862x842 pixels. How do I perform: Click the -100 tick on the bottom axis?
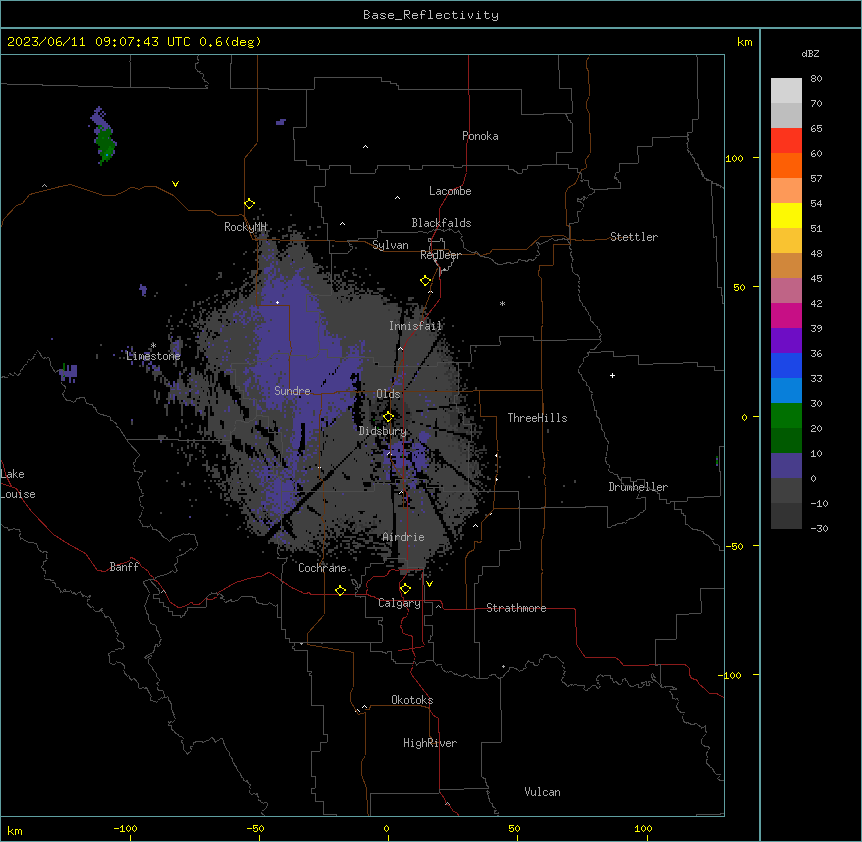126,828
